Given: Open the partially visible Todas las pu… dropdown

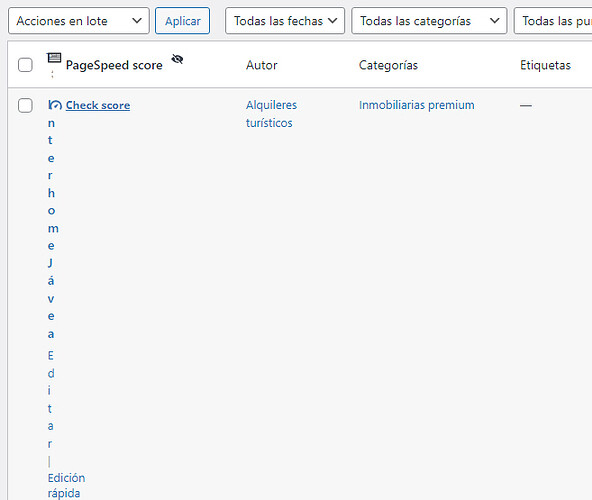Looking at the screenshot, I should point(553,21).
